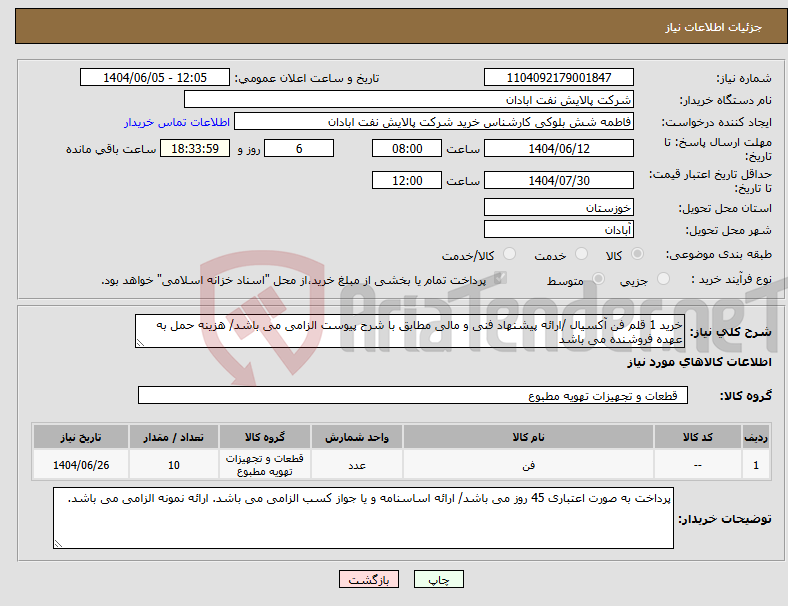
Task: Click the buyer notes text area
Action: point(363,518)
